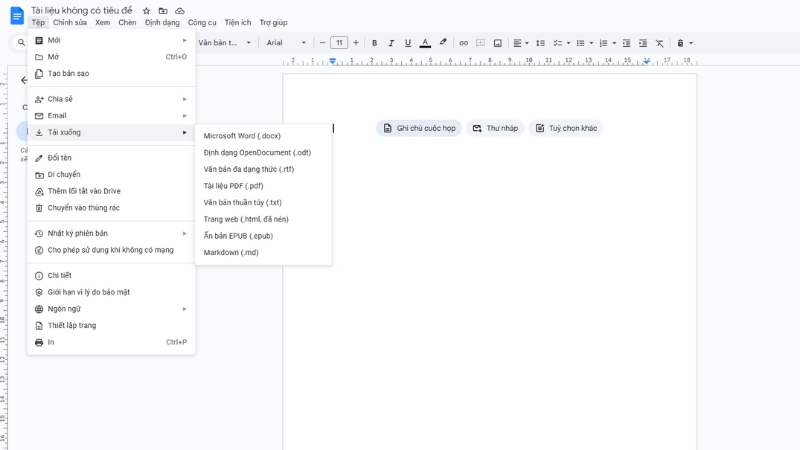Click the clear formatting icon

tap(660, 43)
